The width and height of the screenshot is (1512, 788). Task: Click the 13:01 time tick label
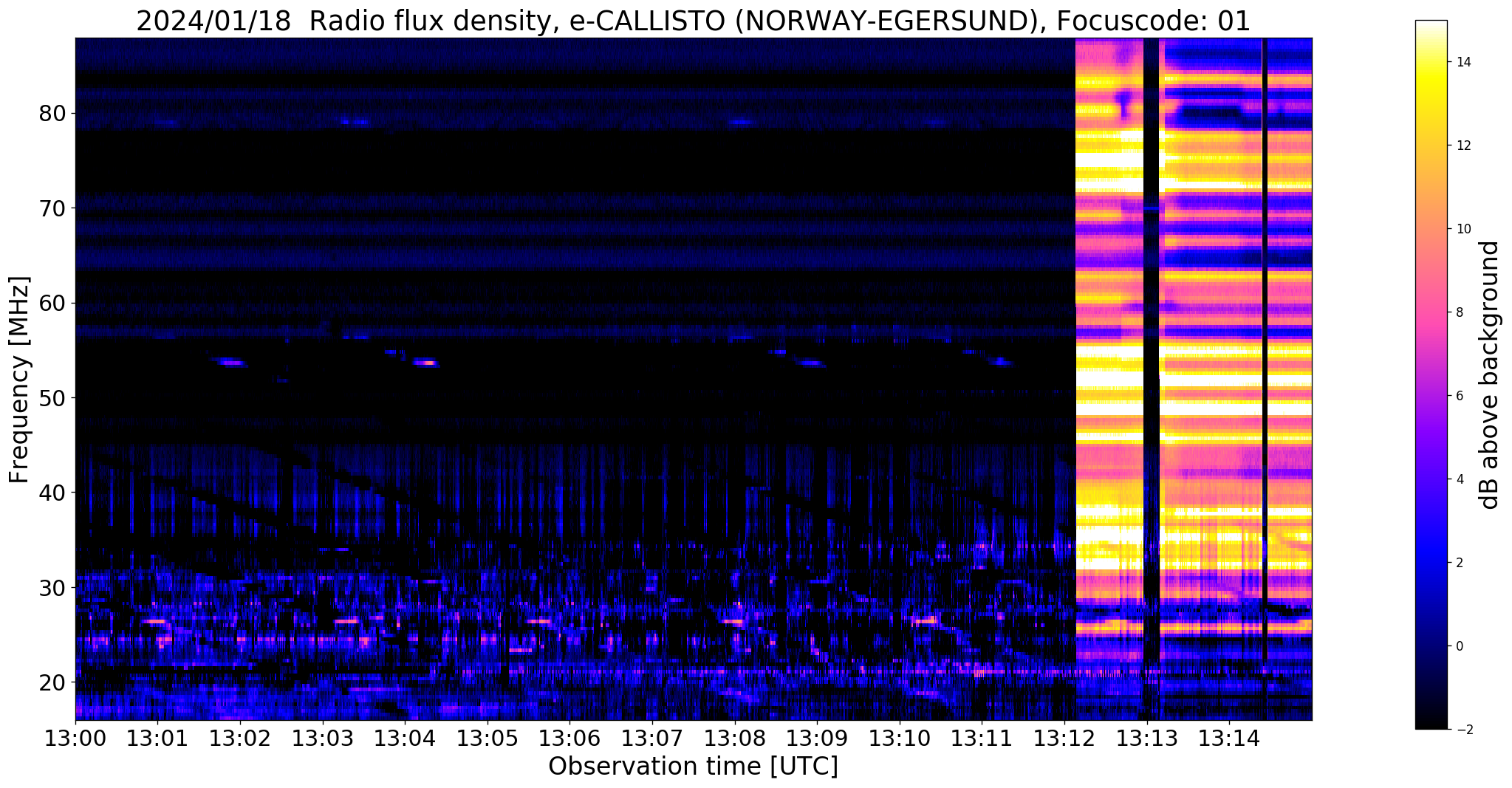pyautogui.click(x=157, y=738)
